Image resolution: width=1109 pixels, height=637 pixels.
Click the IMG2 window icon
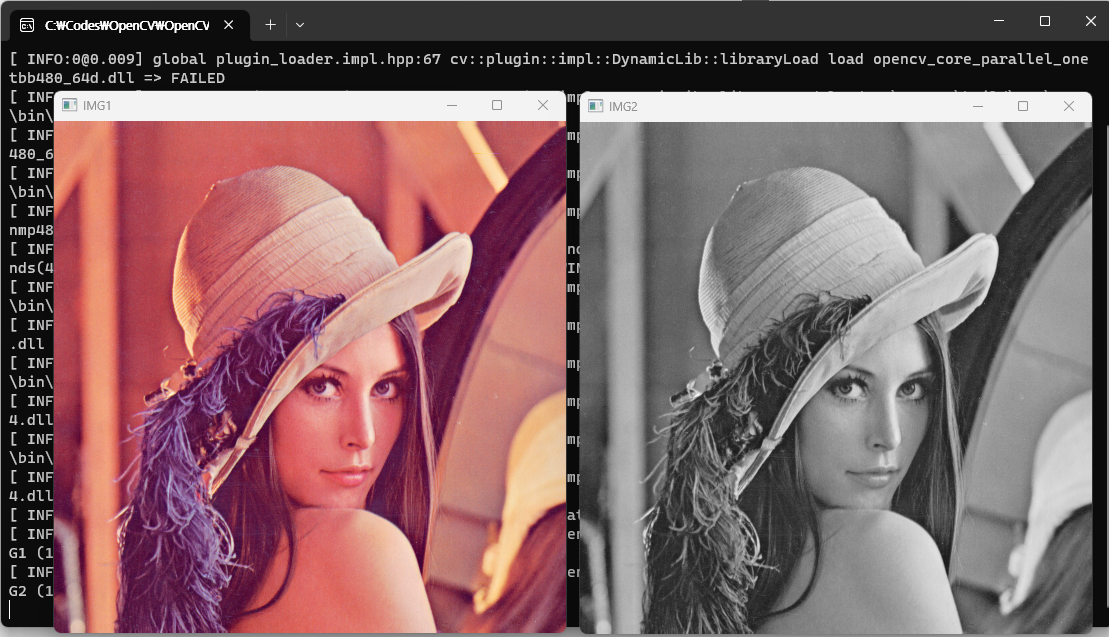596,106
